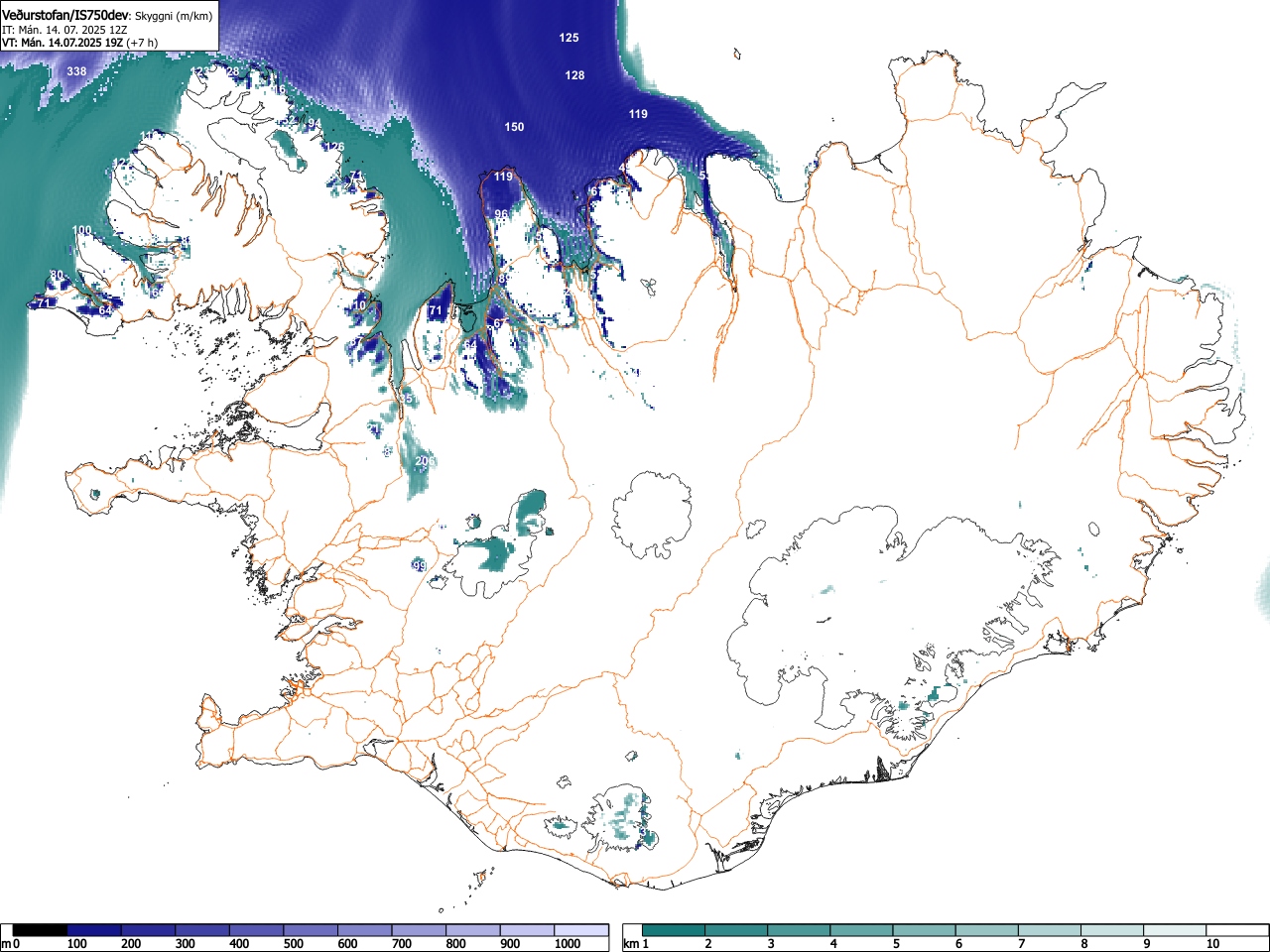Click the '(+7 h)' forecast offset text
The image size is (1270, 952).
[x=142, y=43]
